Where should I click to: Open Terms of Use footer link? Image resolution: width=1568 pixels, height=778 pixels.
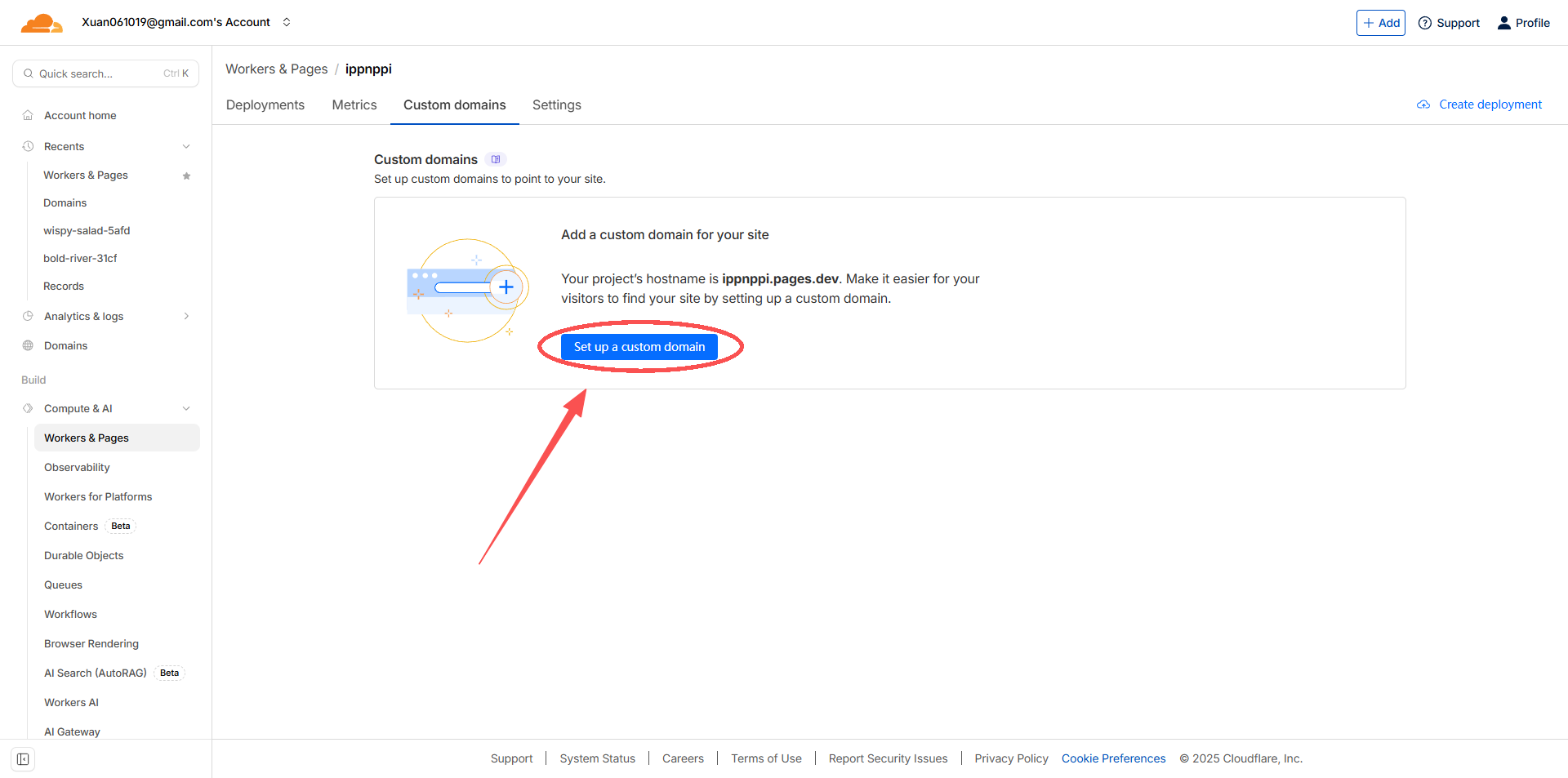[766, 758]
